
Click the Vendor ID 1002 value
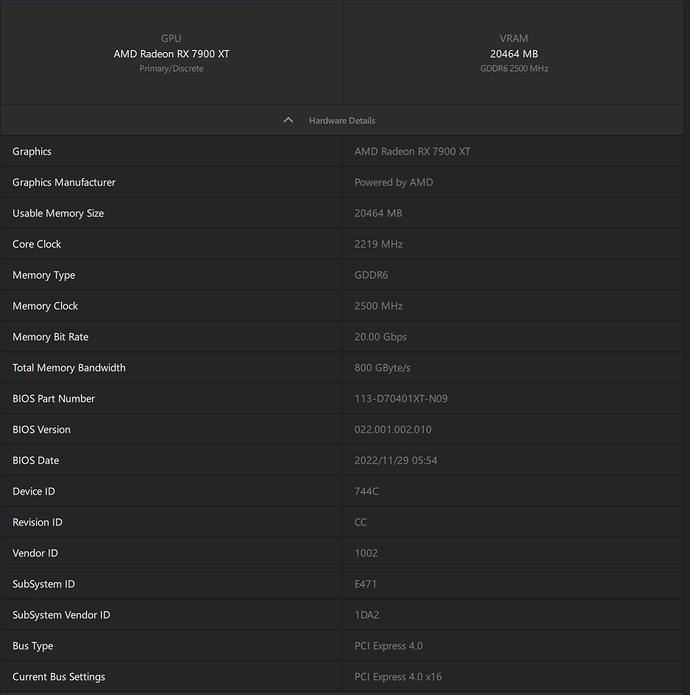366,553
